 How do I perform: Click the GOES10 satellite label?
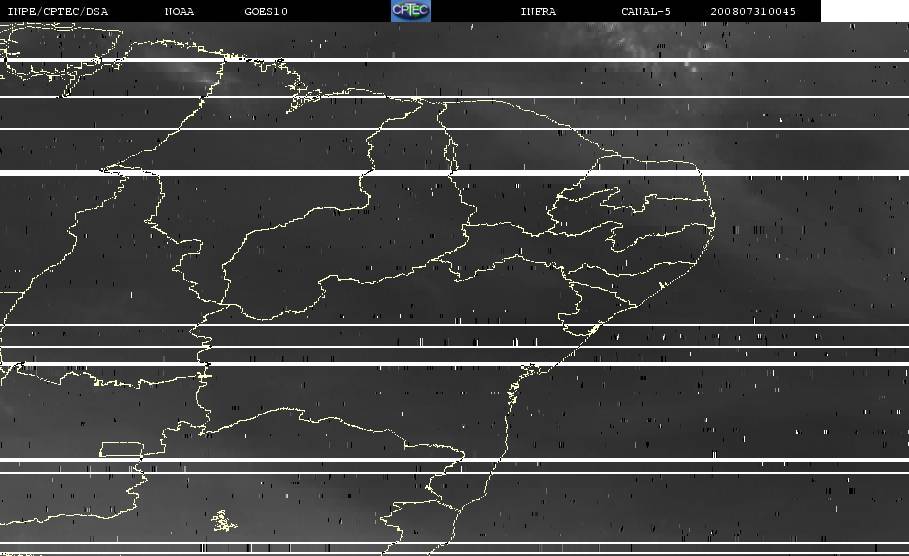pyautogui.click(x=266, y=12)
